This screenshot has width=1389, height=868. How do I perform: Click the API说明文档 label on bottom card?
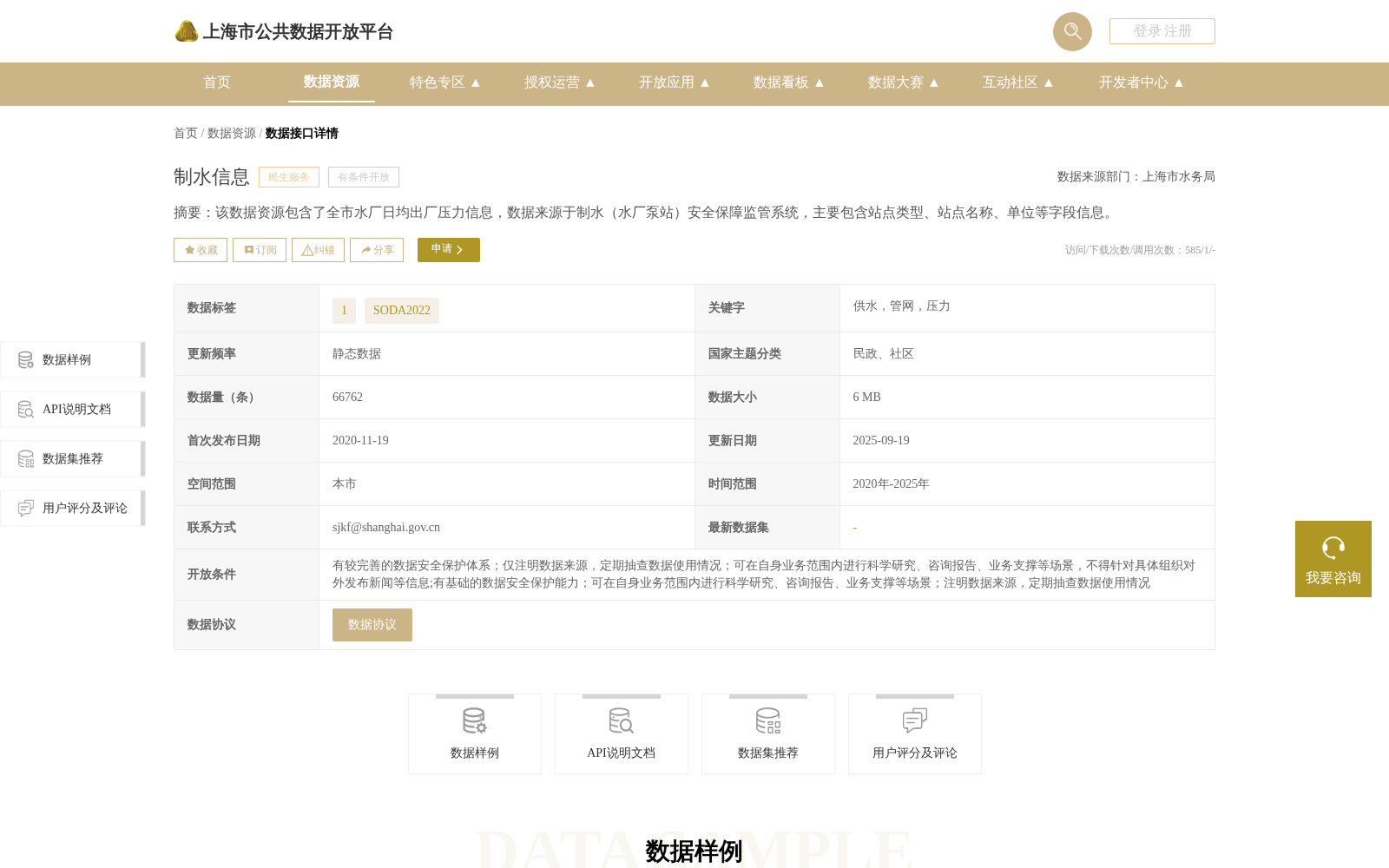pyautogui.click(x=622, y=753)
